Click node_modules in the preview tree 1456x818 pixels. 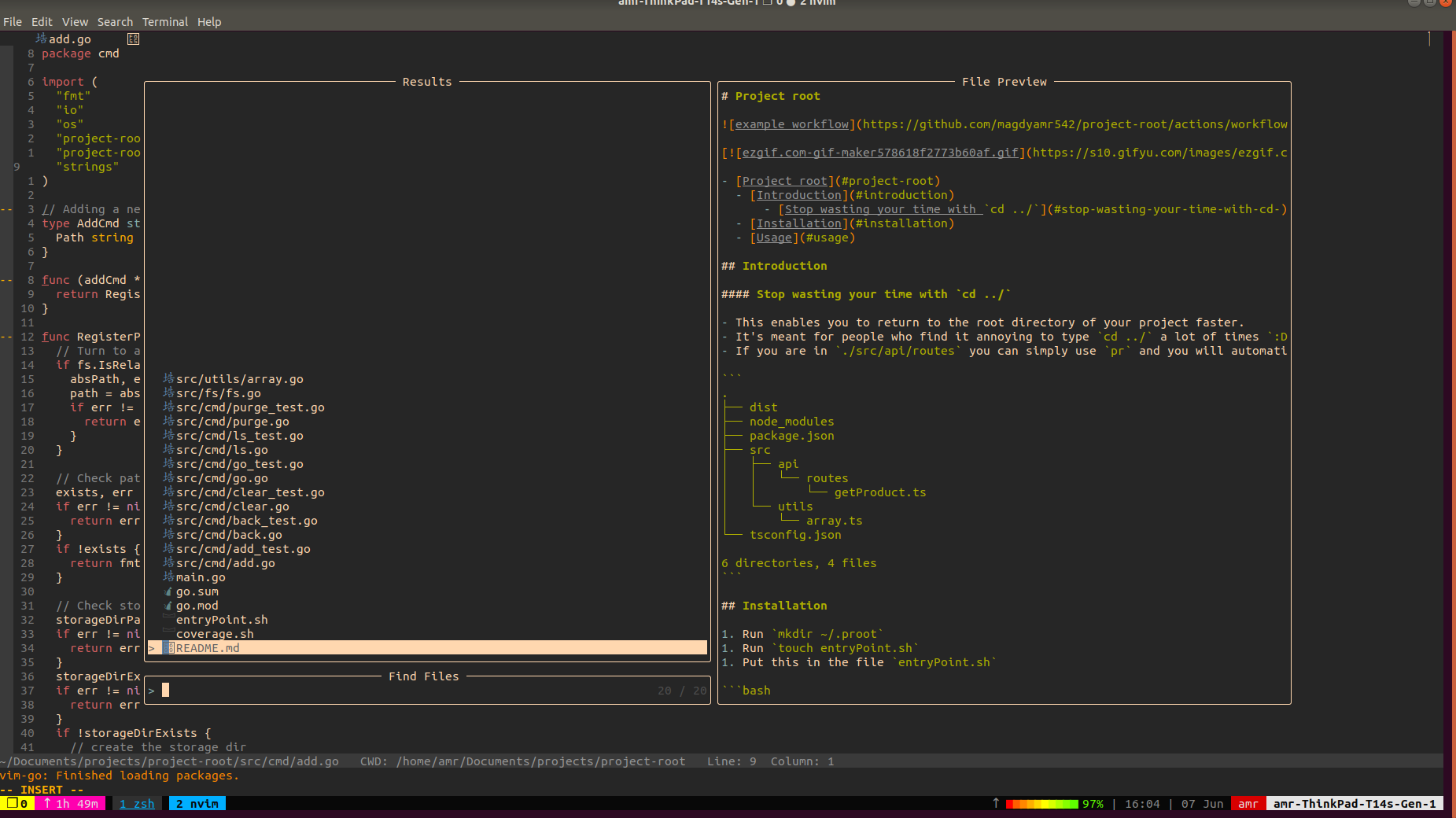click(x=791, y=422)
